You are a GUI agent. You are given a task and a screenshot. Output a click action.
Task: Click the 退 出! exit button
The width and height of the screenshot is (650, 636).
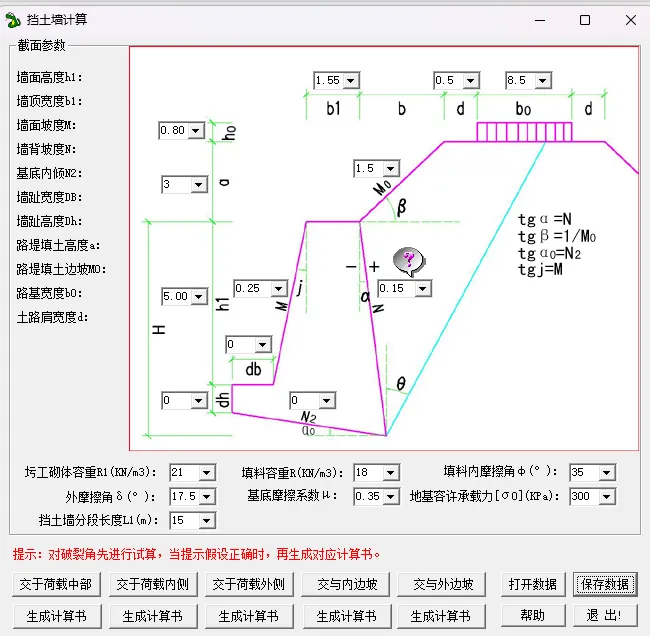(605, 615)
